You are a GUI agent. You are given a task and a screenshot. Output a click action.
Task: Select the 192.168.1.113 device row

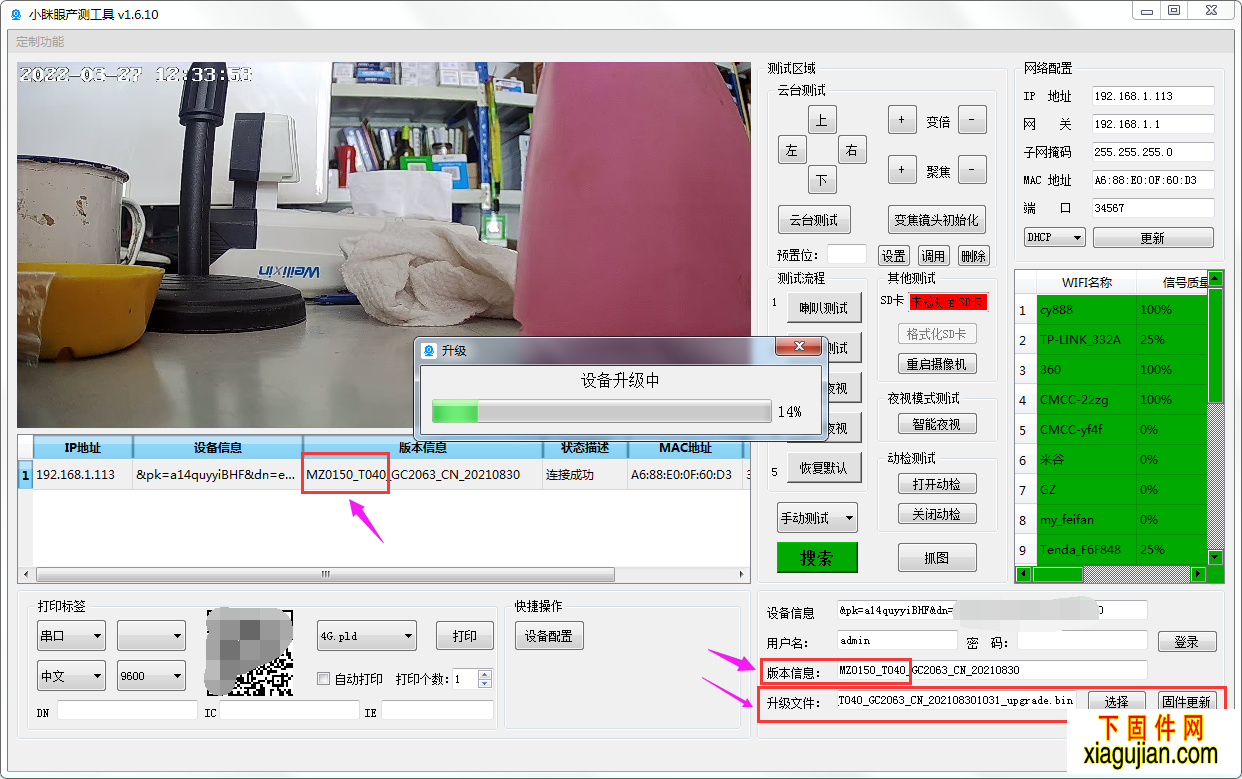pyautogui.click(x=384, y=475)
